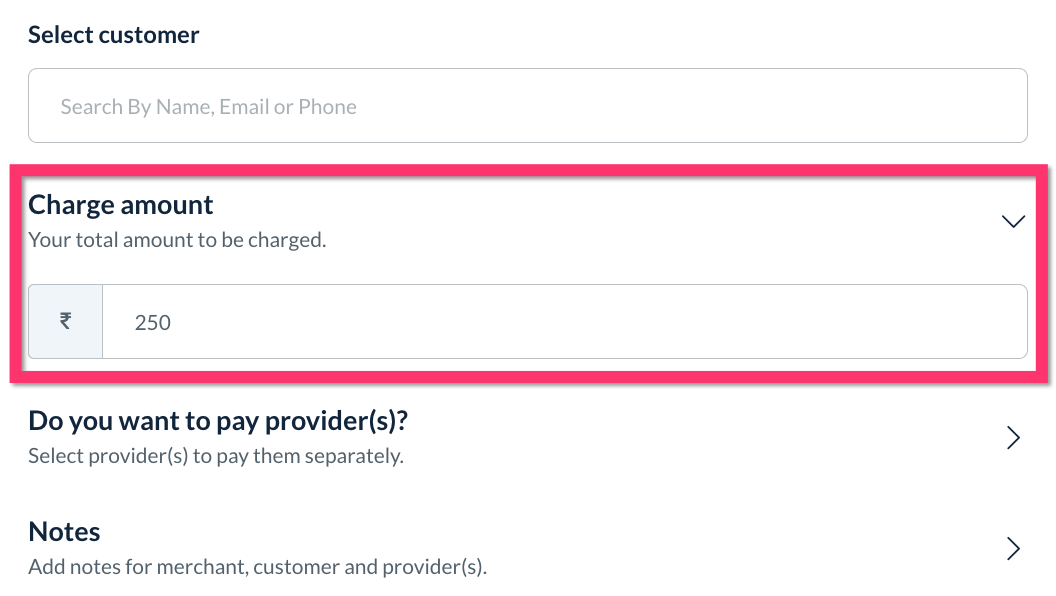Click "Your total amount to be charged" text
The image size is (1056, 596).
[x=177, y=240]
